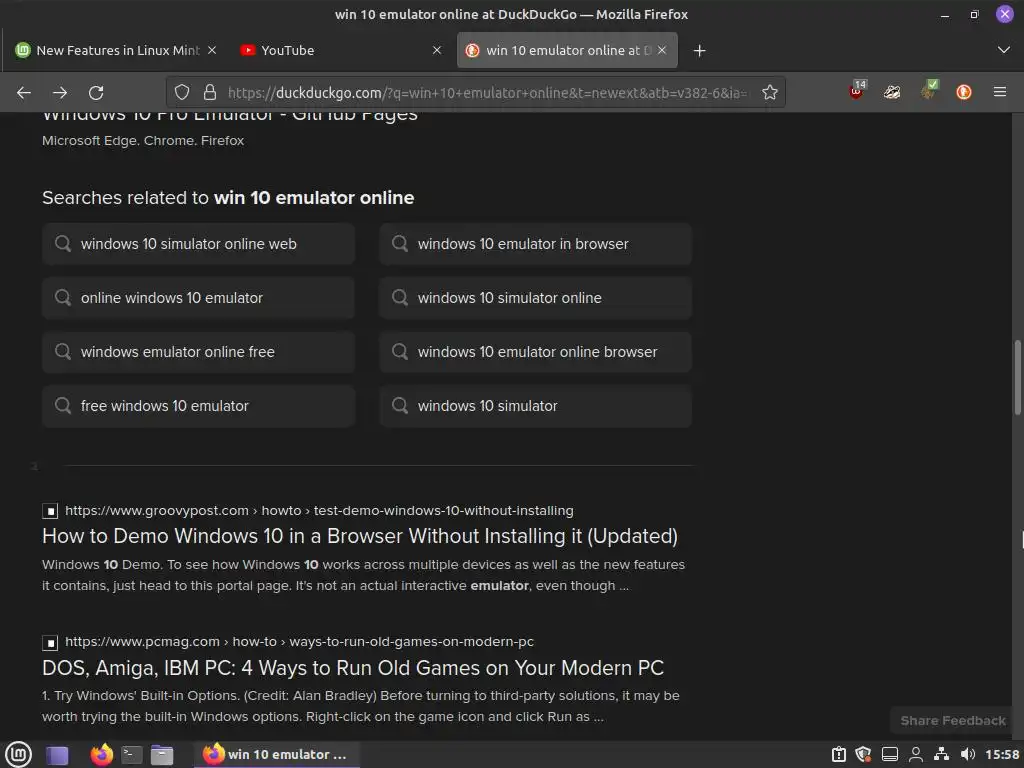Open update manager shield tray icon
1024x768 pixels.
[863, 754]
